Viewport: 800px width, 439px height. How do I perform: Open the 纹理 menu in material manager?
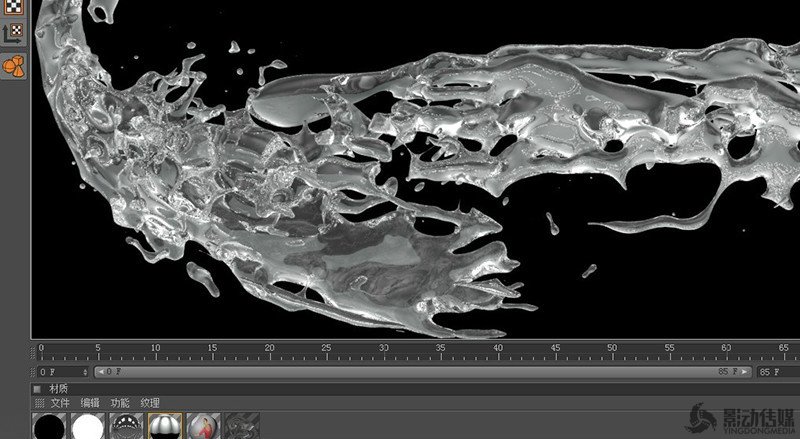[x=150, y=403]
